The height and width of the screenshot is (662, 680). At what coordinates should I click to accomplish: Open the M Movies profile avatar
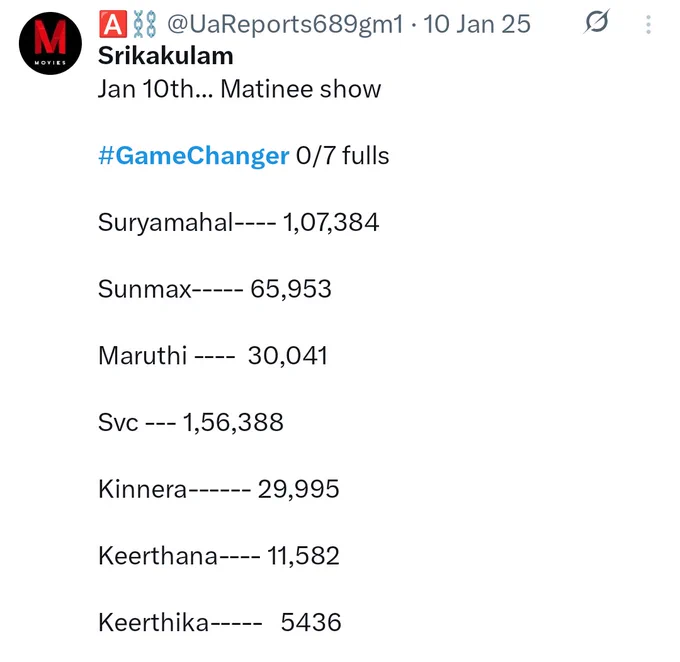[x=50, y=43]
